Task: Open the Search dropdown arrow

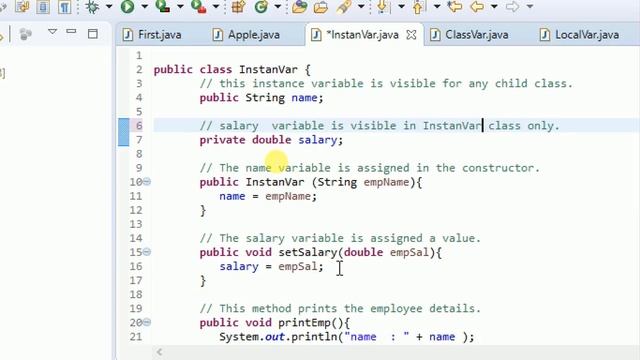Action: [x=361, y=7]
